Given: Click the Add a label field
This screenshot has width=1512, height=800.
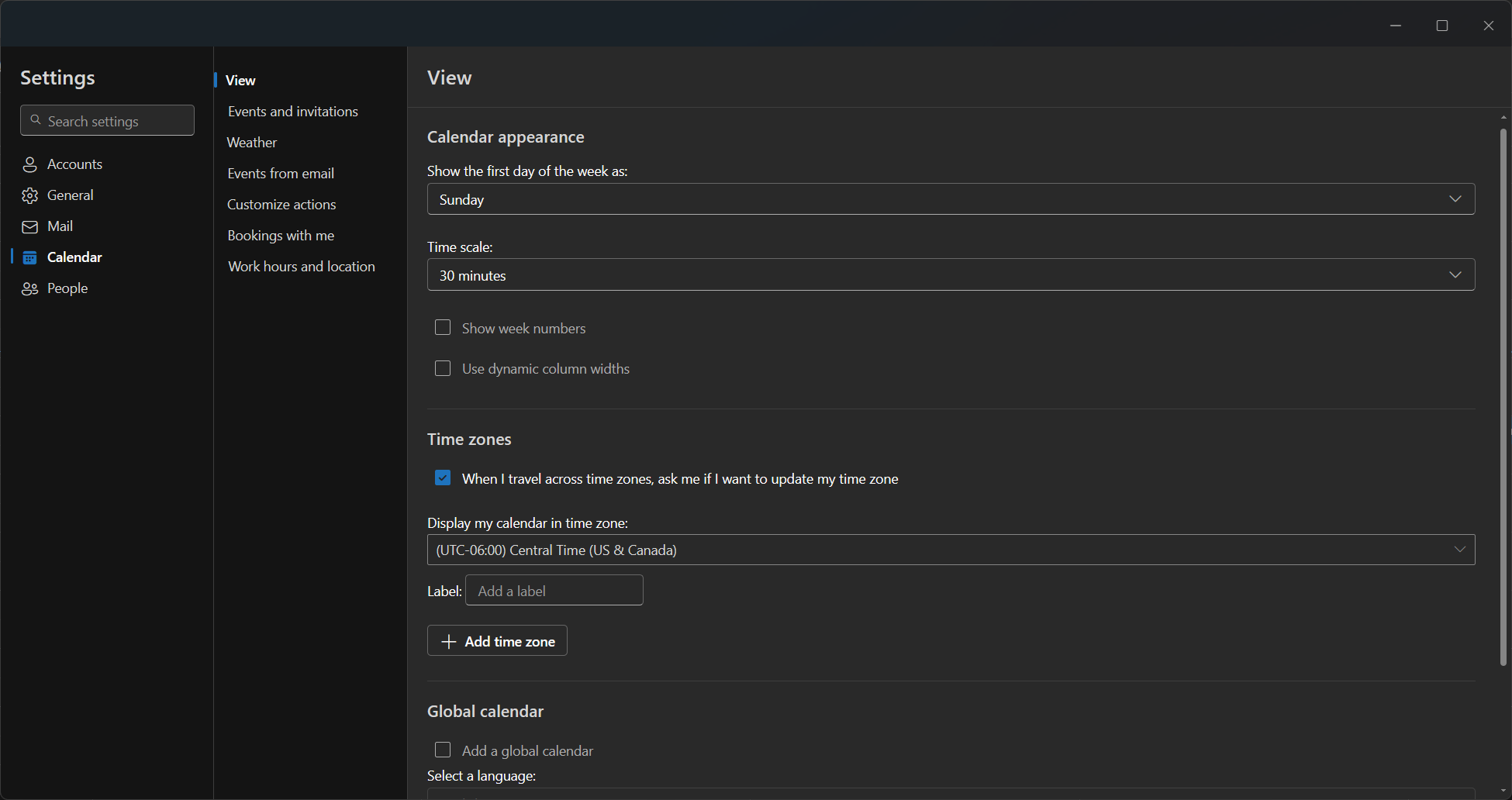Looking at the screenshot, I should (x=554, y=591).
